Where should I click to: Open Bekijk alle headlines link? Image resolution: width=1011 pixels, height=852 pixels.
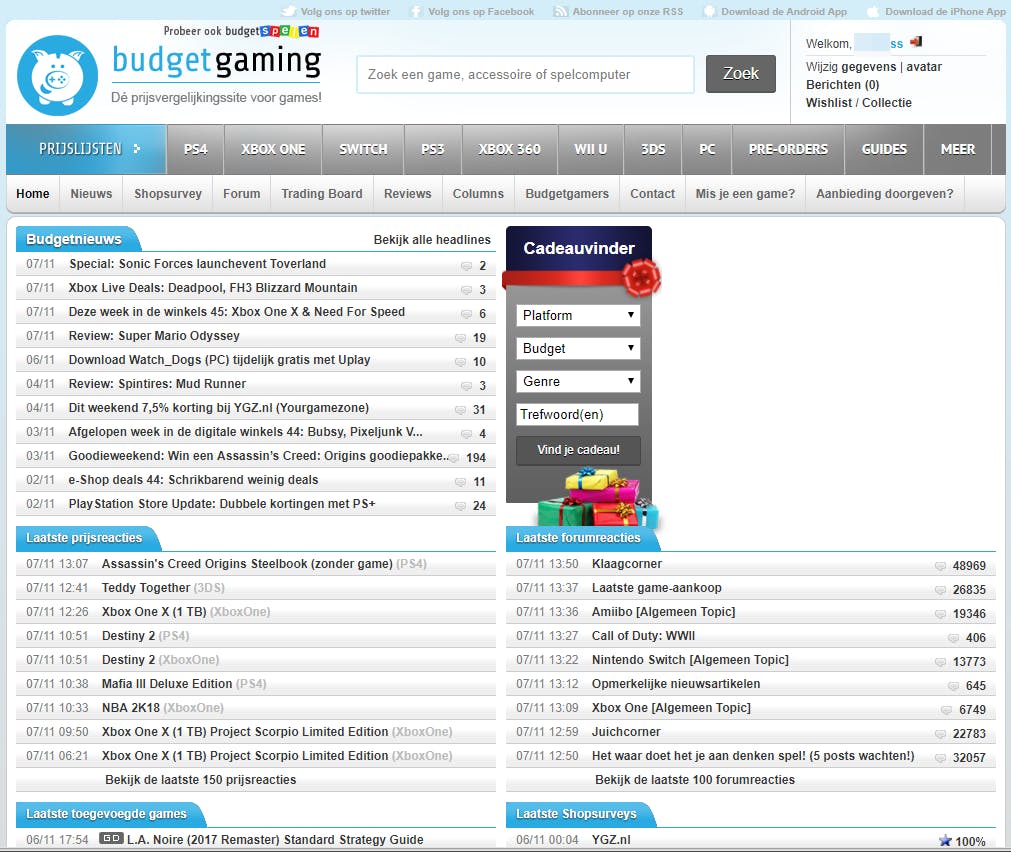point(432,240)
